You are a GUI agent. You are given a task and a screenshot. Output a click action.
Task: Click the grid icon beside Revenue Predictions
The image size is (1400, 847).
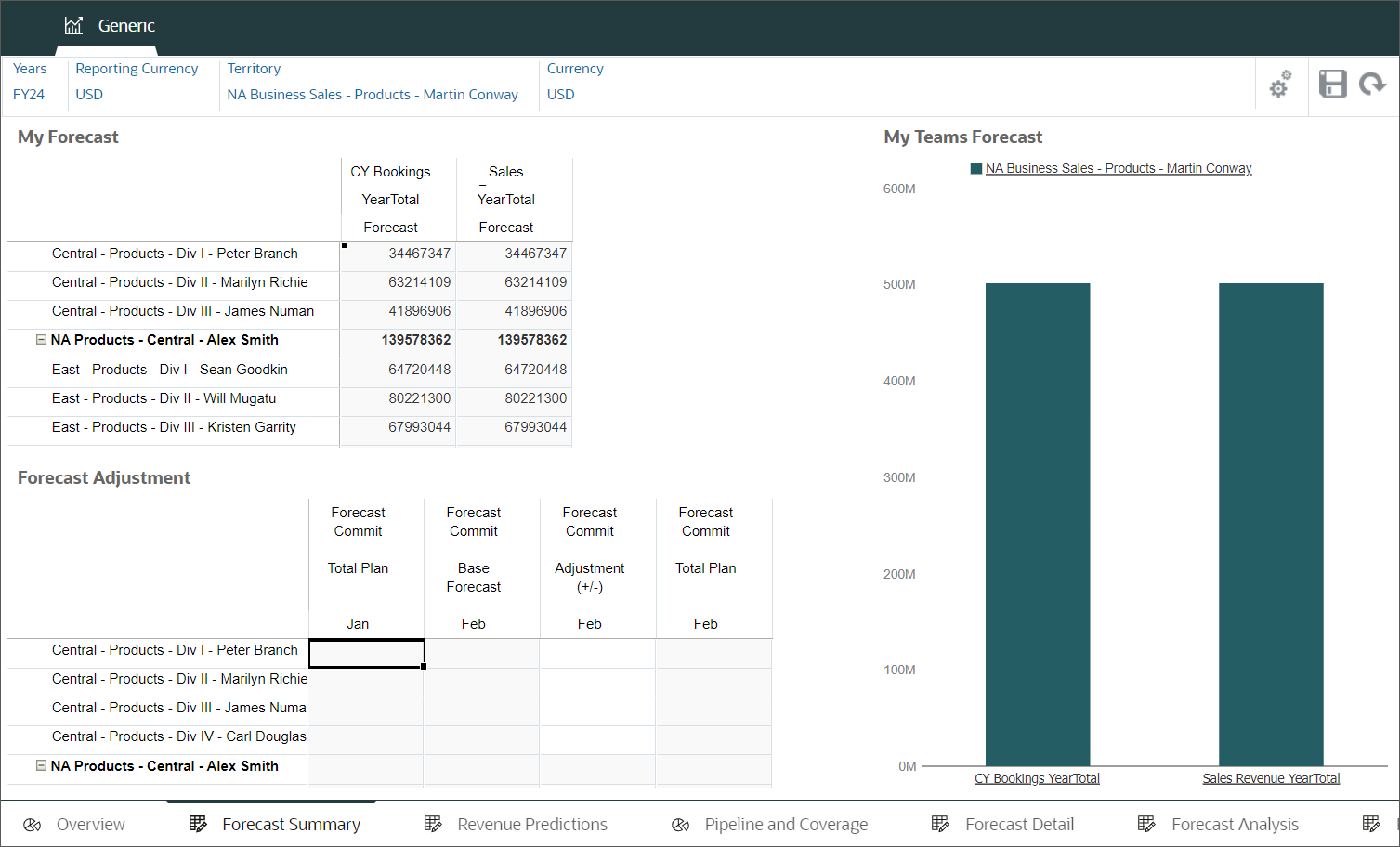click(433, 823)
